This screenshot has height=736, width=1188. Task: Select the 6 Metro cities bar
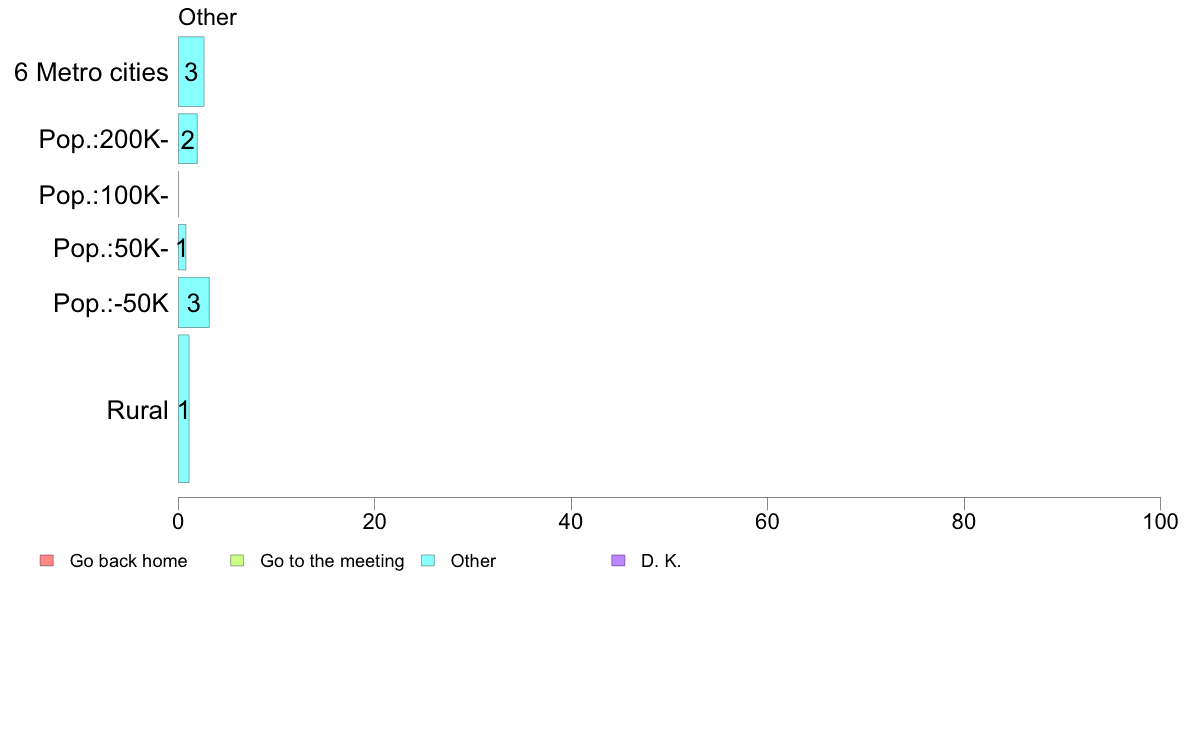tap(191, 71)
